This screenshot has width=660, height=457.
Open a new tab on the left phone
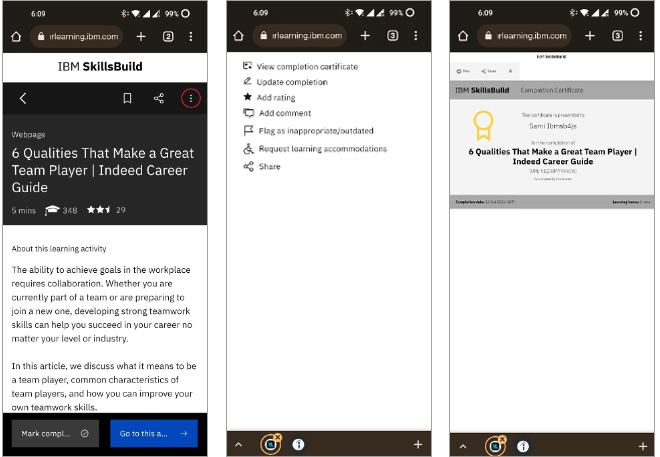[x=141, y=37]
